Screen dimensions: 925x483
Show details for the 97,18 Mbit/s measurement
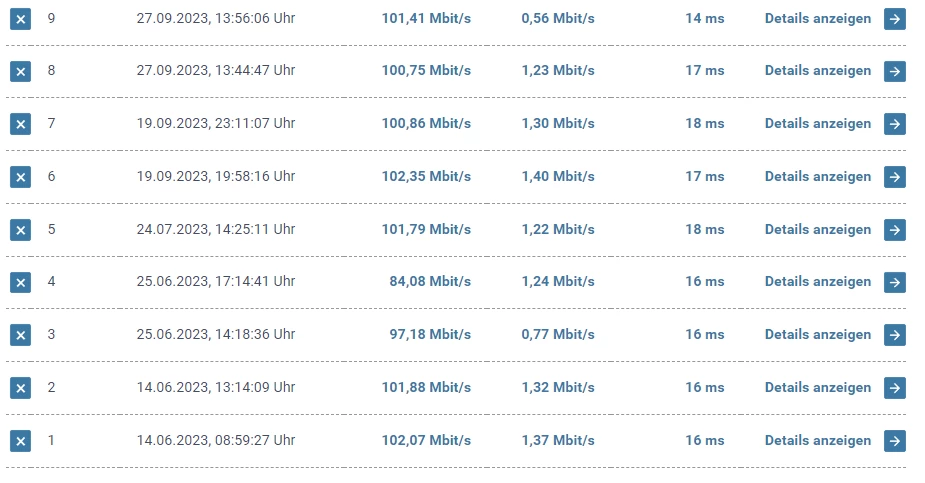coord(817,334)
